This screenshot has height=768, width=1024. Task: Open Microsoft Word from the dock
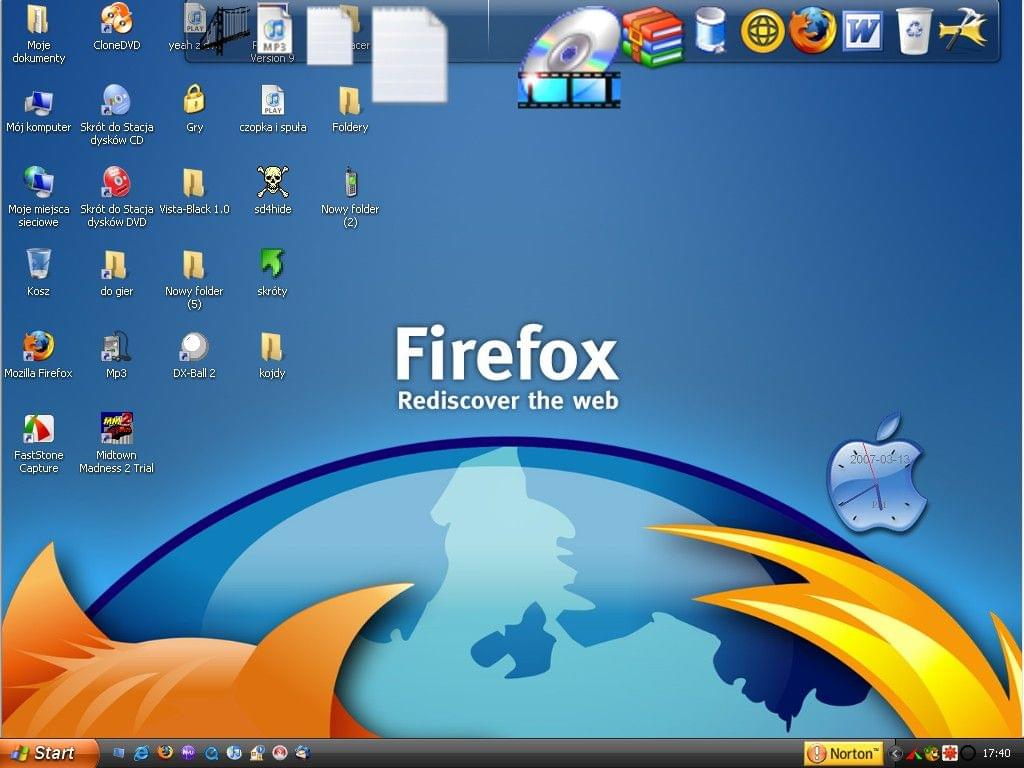(862, 31)
